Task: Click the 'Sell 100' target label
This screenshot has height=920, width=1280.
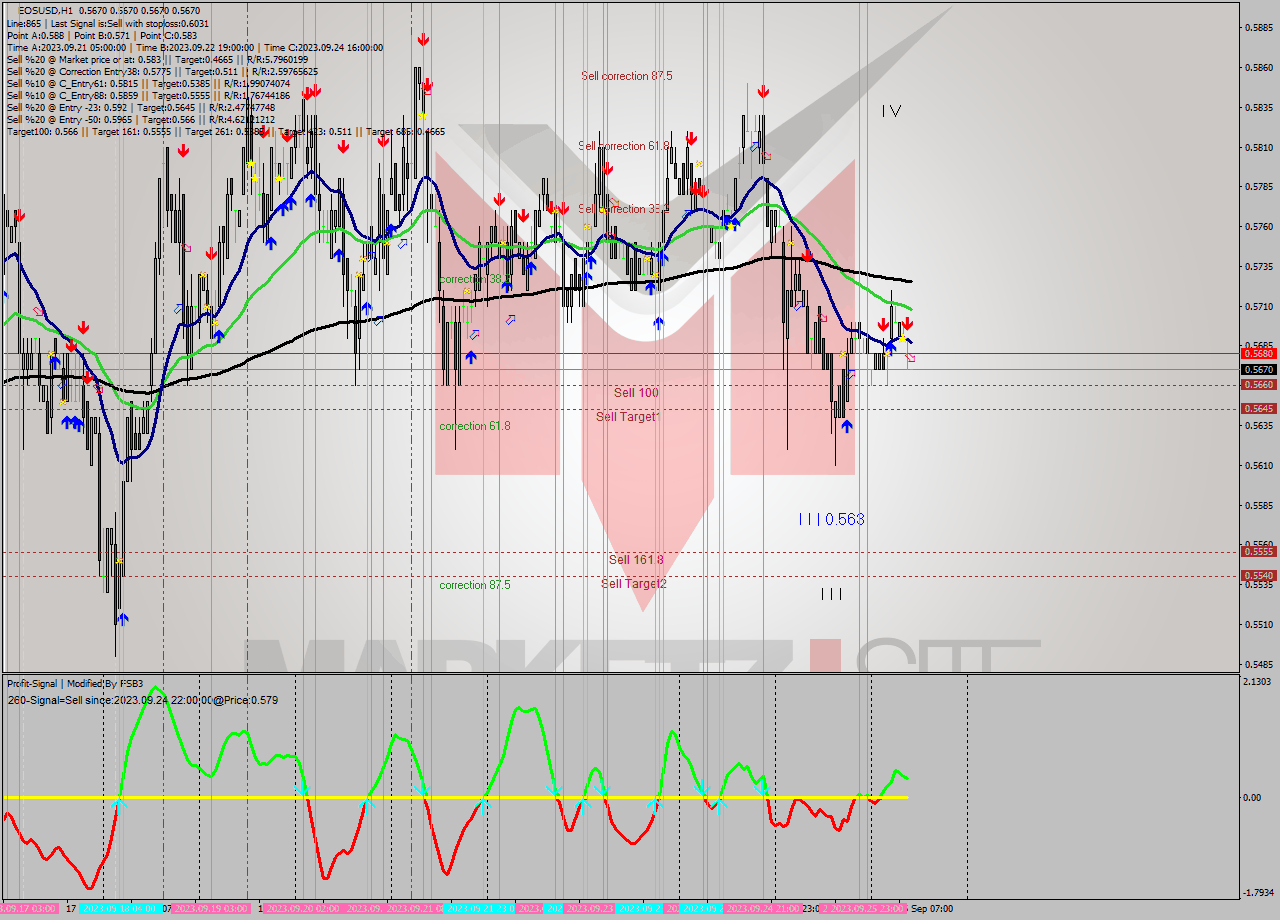Action: click(x=636, y=392)
